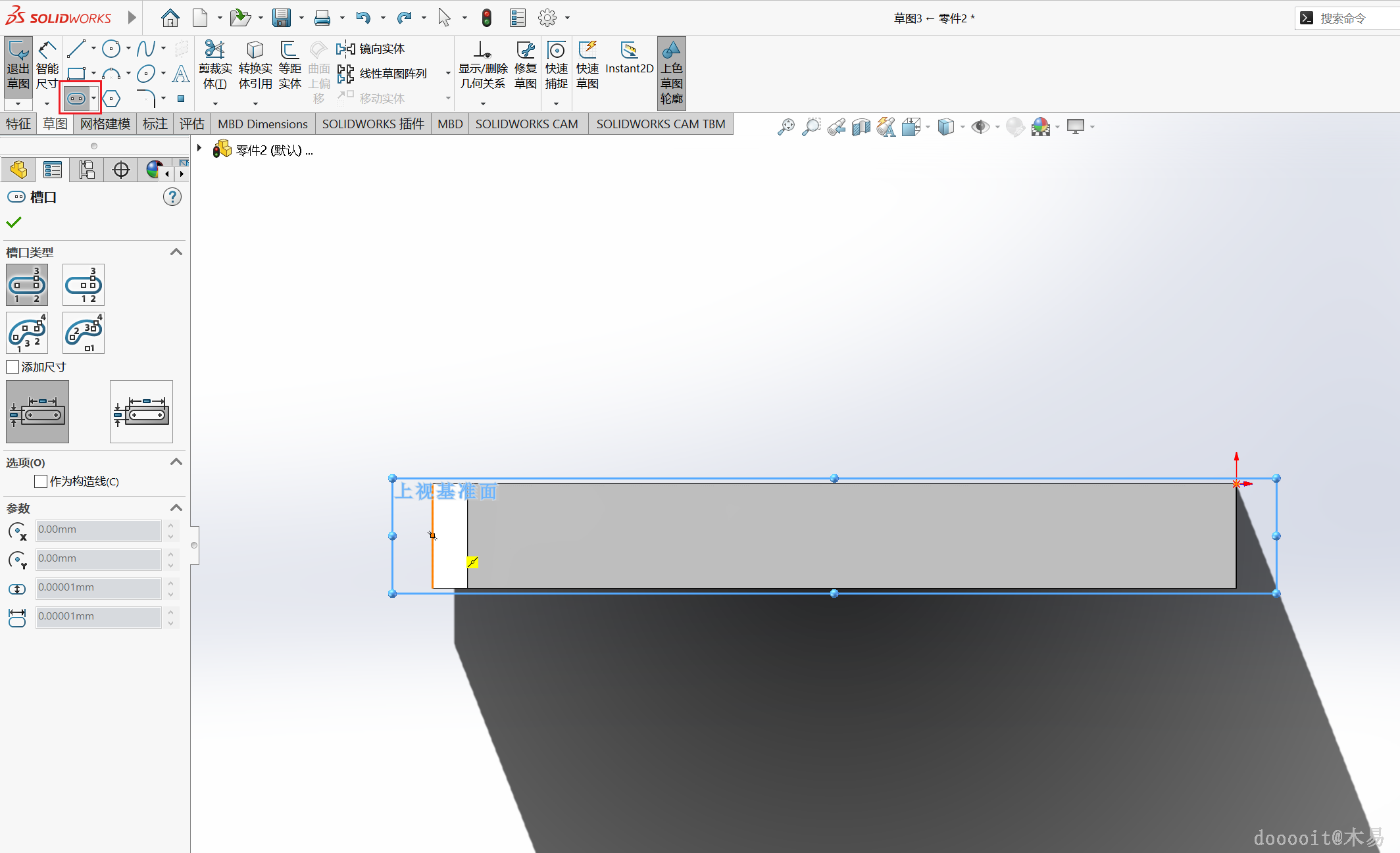
Task: Check 作为构造线 construction option
Action: click(x=41, y=481)
